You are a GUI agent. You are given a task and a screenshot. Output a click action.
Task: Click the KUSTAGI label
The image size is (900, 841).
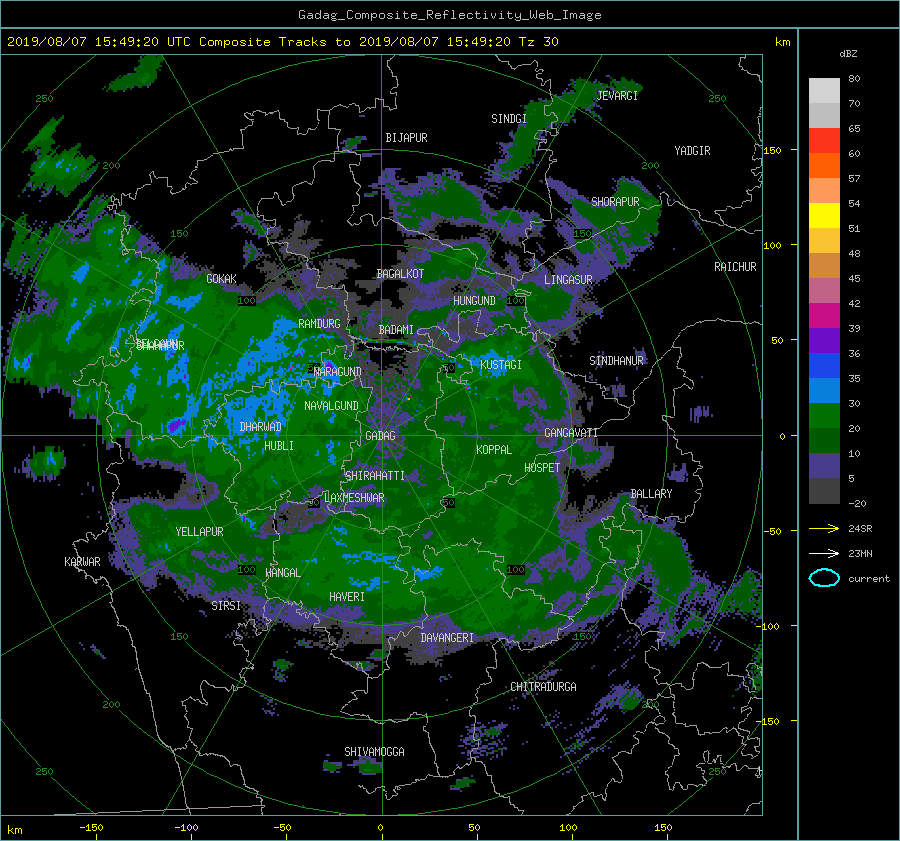click(x=501, y=365)
